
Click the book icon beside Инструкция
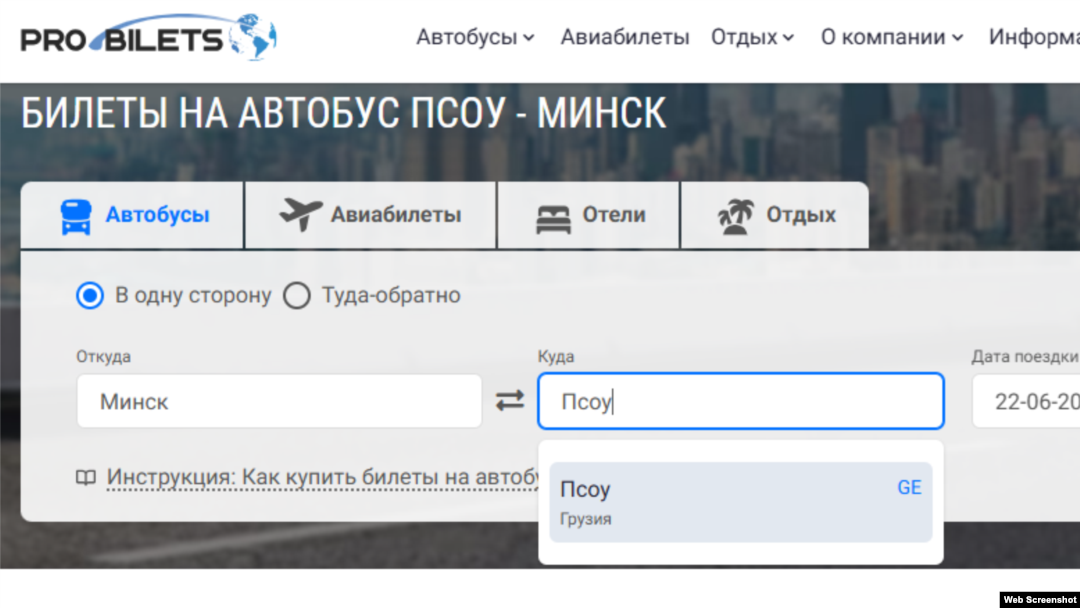(85, 477)
